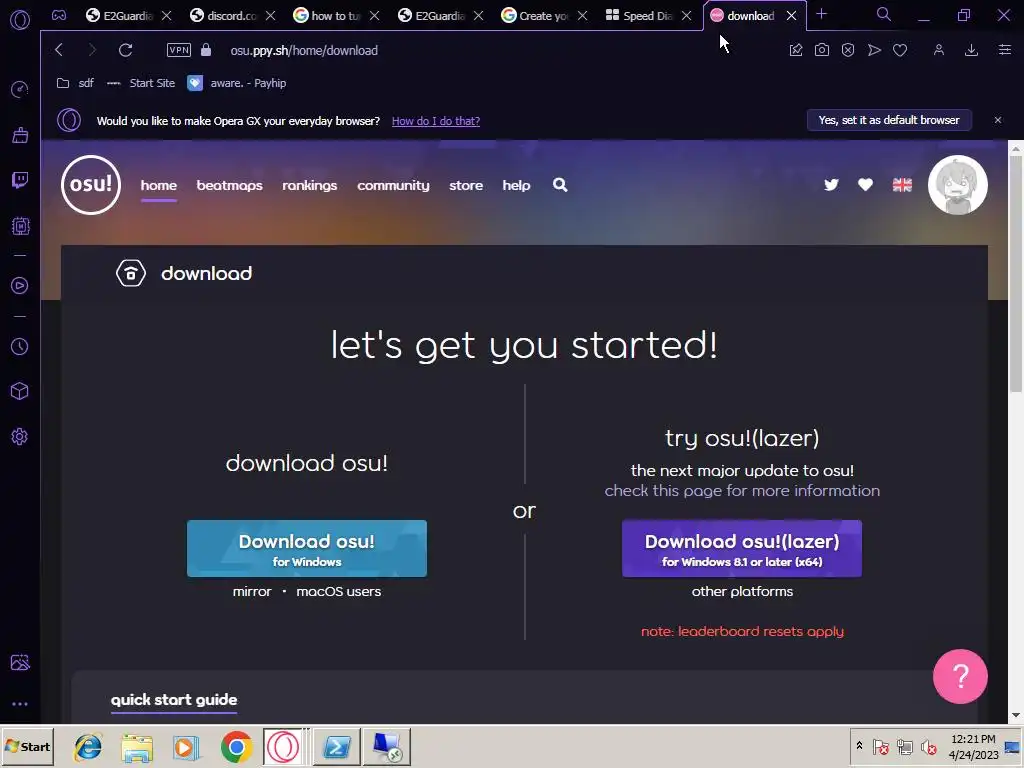Viewport: 1024px width, 768px height.
Task: Click 'Yes, set it as default browser'
Action: [889, 120]
